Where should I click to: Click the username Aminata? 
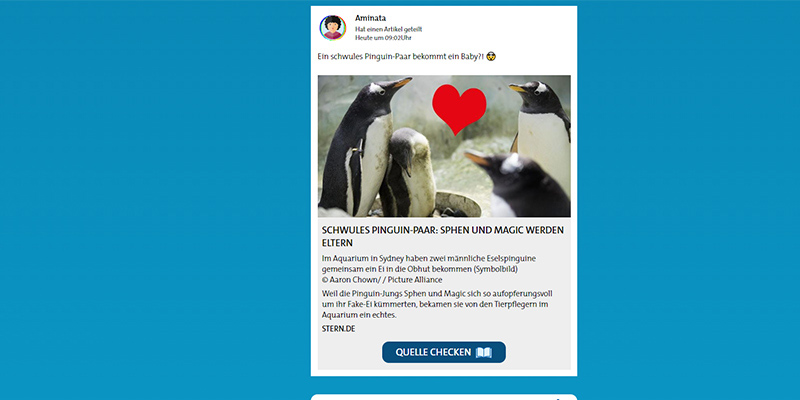click(370, 18)
